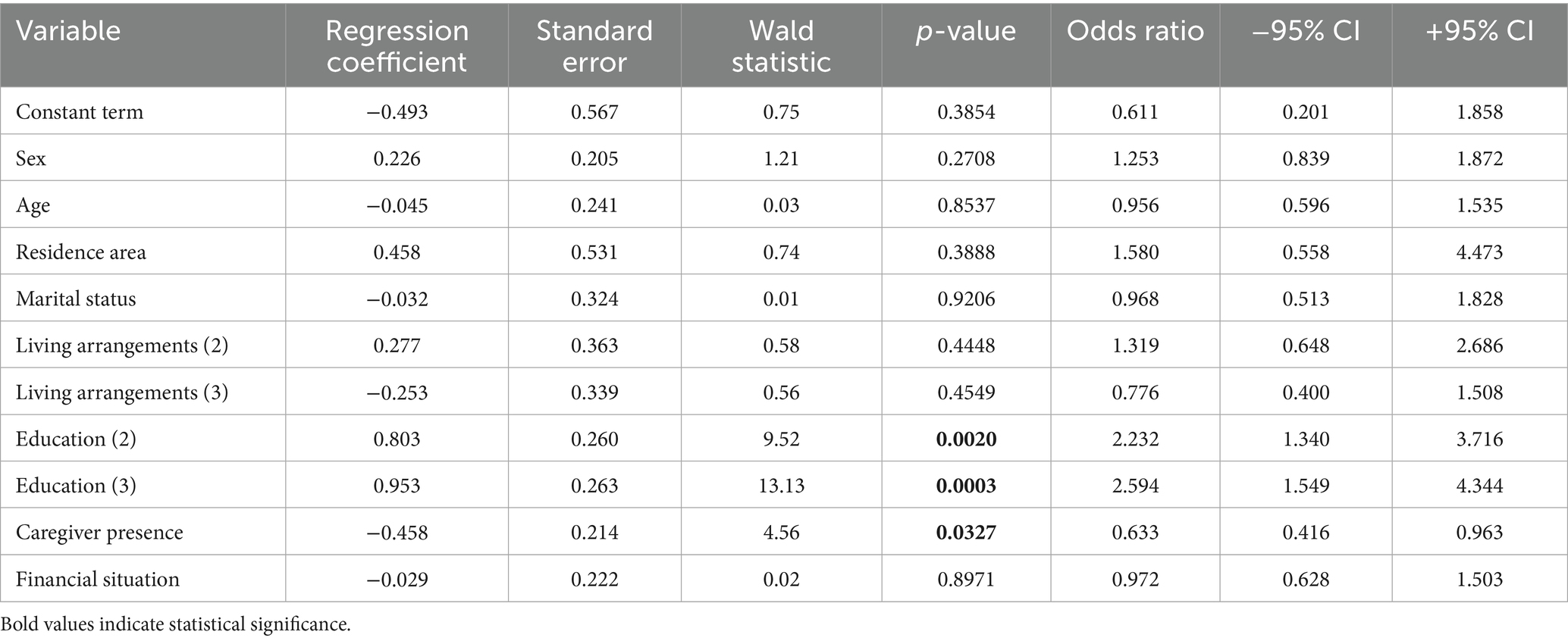1568x641 pixels.
Task: Select the Odds ratio column header
Action: pos(1135,31)
